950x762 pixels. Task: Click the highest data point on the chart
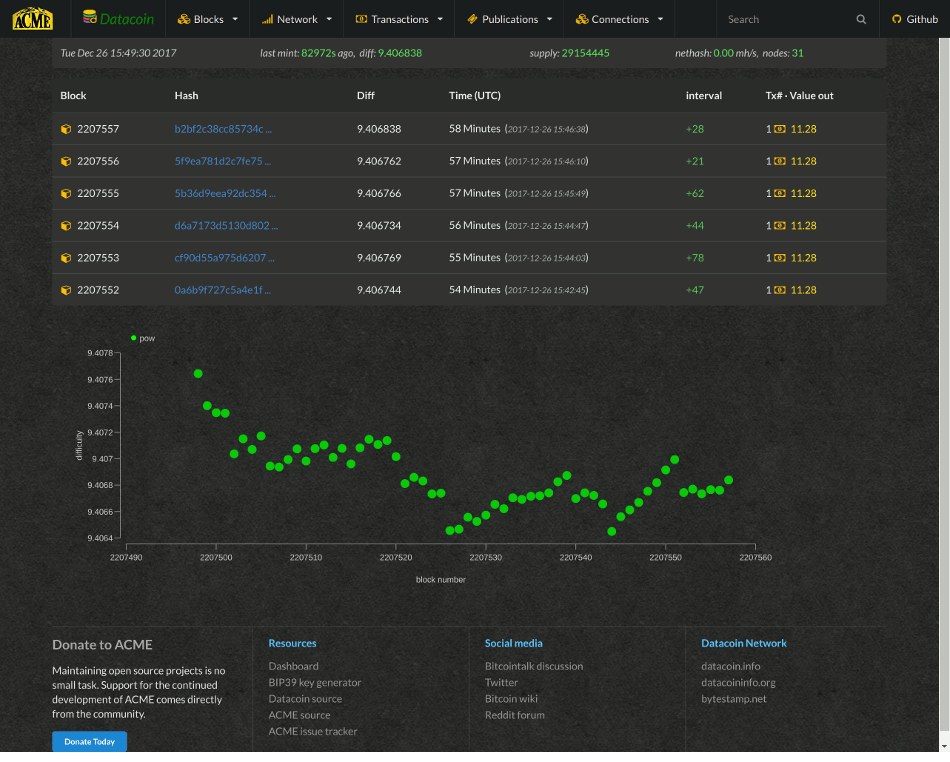point(198,374)
